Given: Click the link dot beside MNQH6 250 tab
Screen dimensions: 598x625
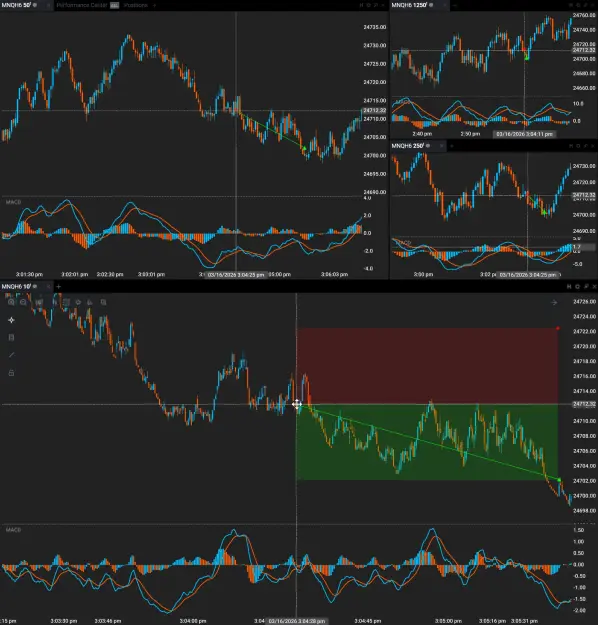Looking at the screenshot, I should [428, 146].
